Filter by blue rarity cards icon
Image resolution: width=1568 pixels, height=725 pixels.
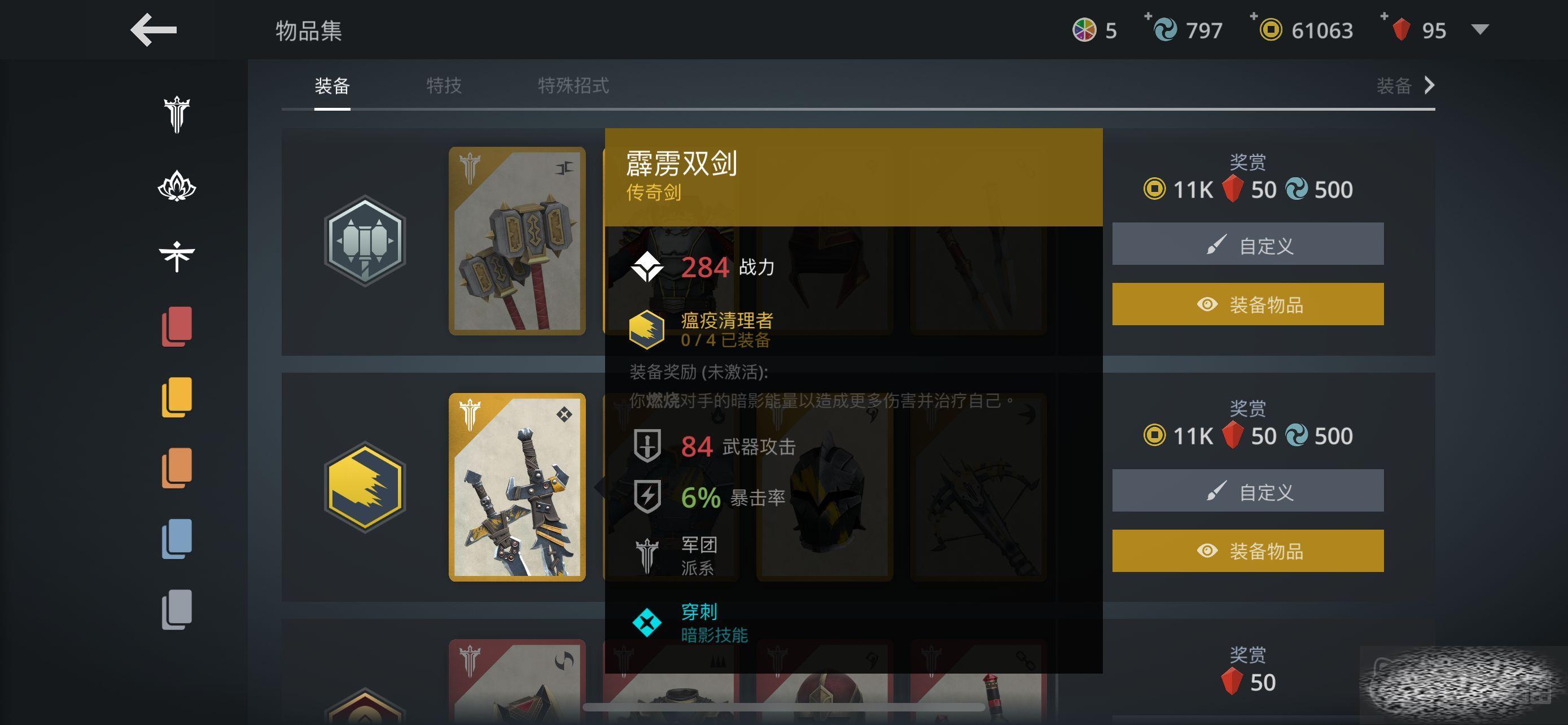[x=177, y=539]
